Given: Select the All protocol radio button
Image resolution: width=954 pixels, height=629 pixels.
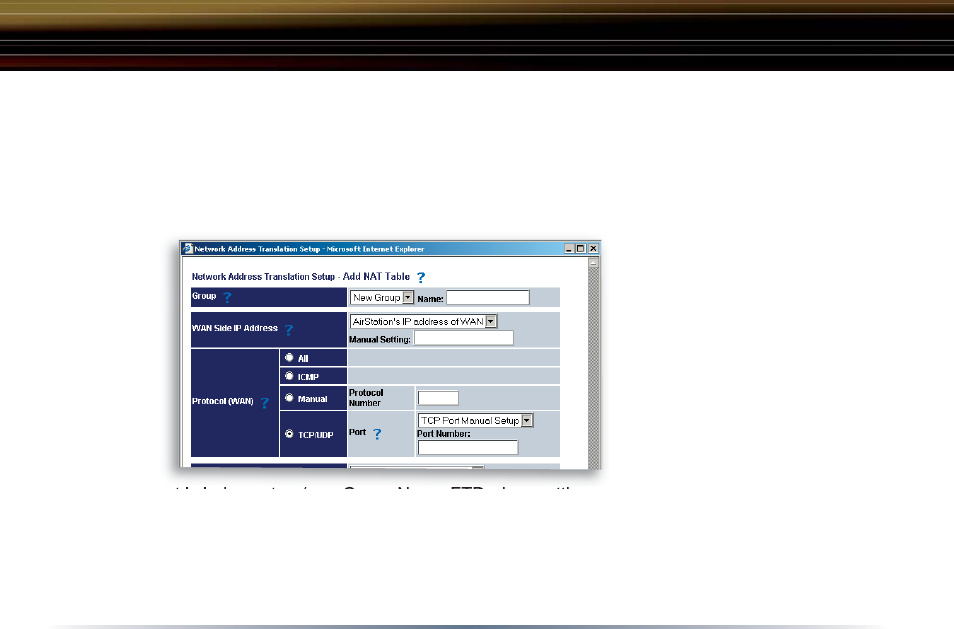Looking at the screenshot, I should tap(289, 358).
